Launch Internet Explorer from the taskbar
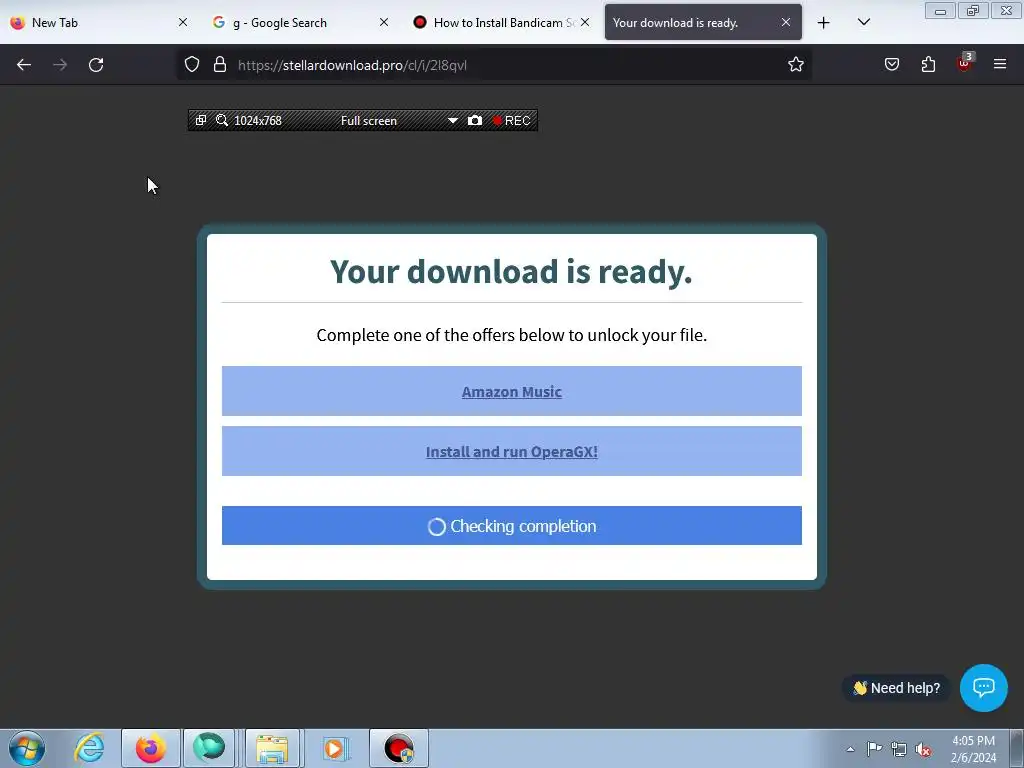The height and width of the screenshot is (768, 1024). click(89, 748)
